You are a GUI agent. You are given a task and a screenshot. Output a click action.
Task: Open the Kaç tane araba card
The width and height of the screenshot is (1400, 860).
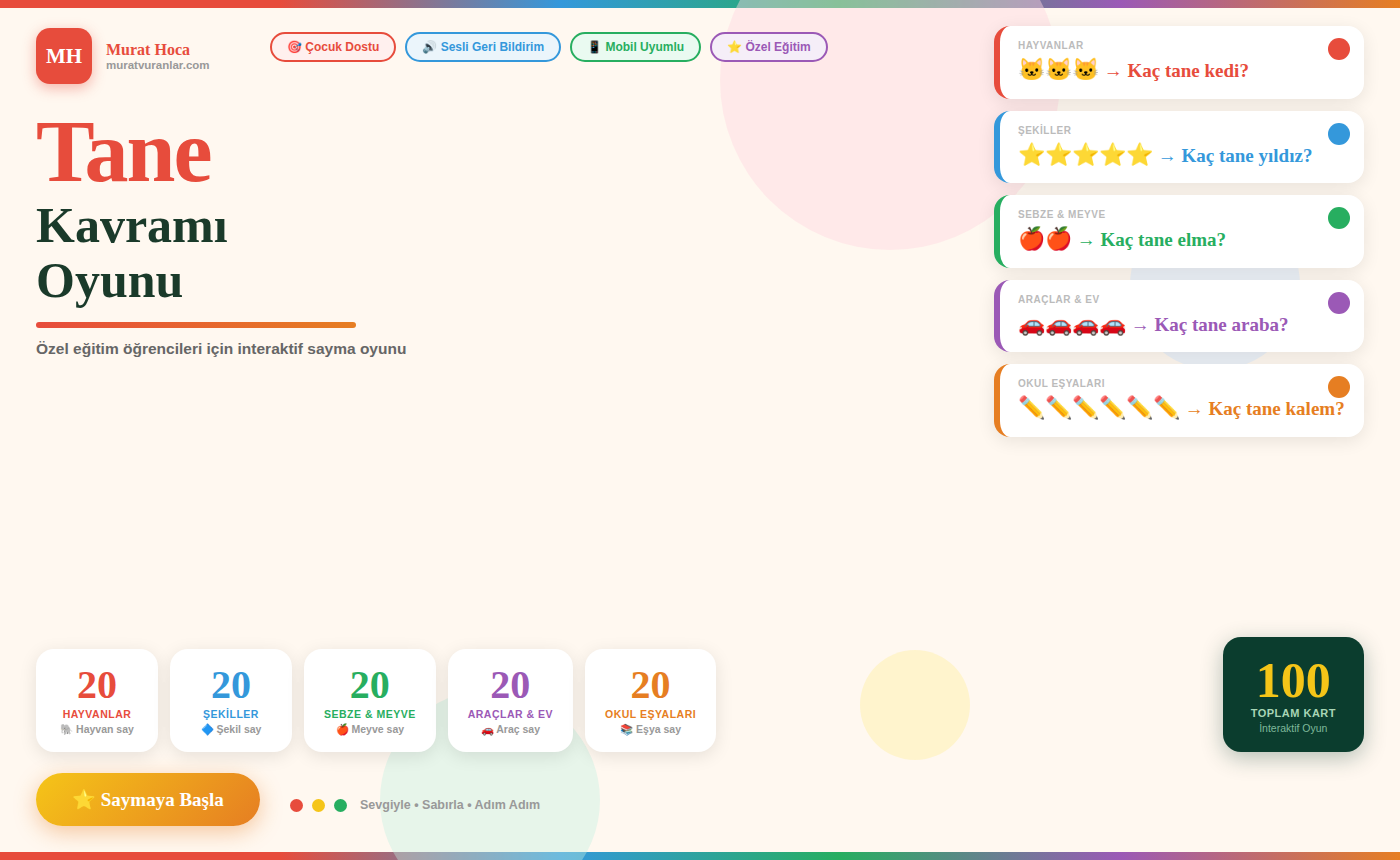pyautogui.click(x=1179, y=316)
